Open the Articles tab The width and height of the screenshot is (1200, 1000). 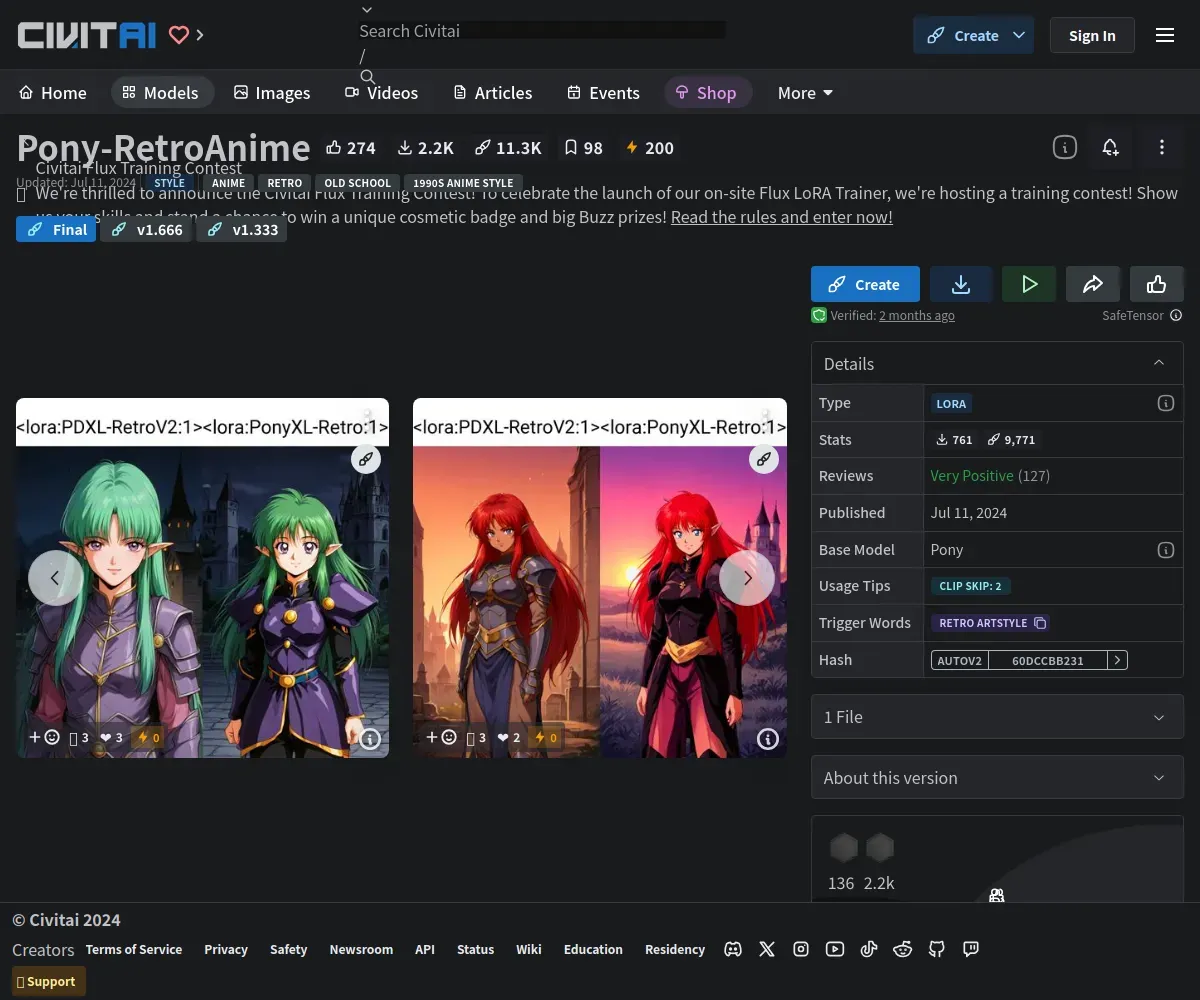tap(493, 93)
